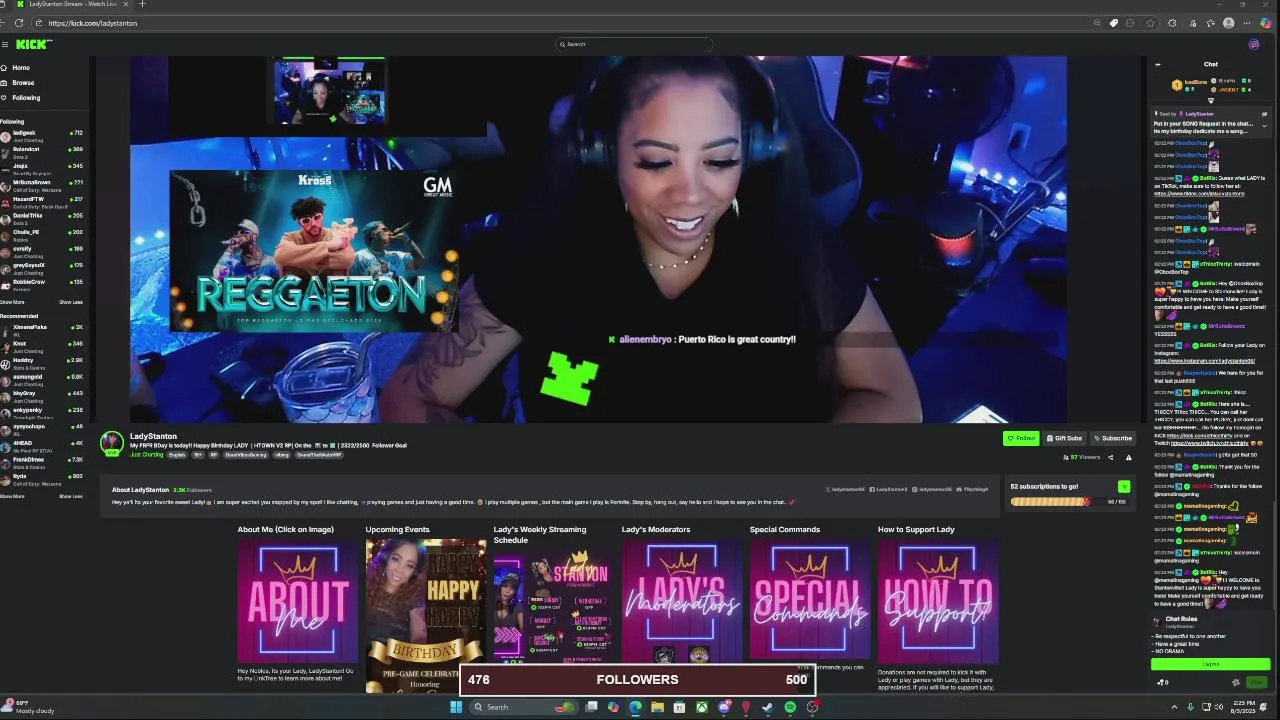
Task: Add page to favorites star
Action: pos(1150,23)
